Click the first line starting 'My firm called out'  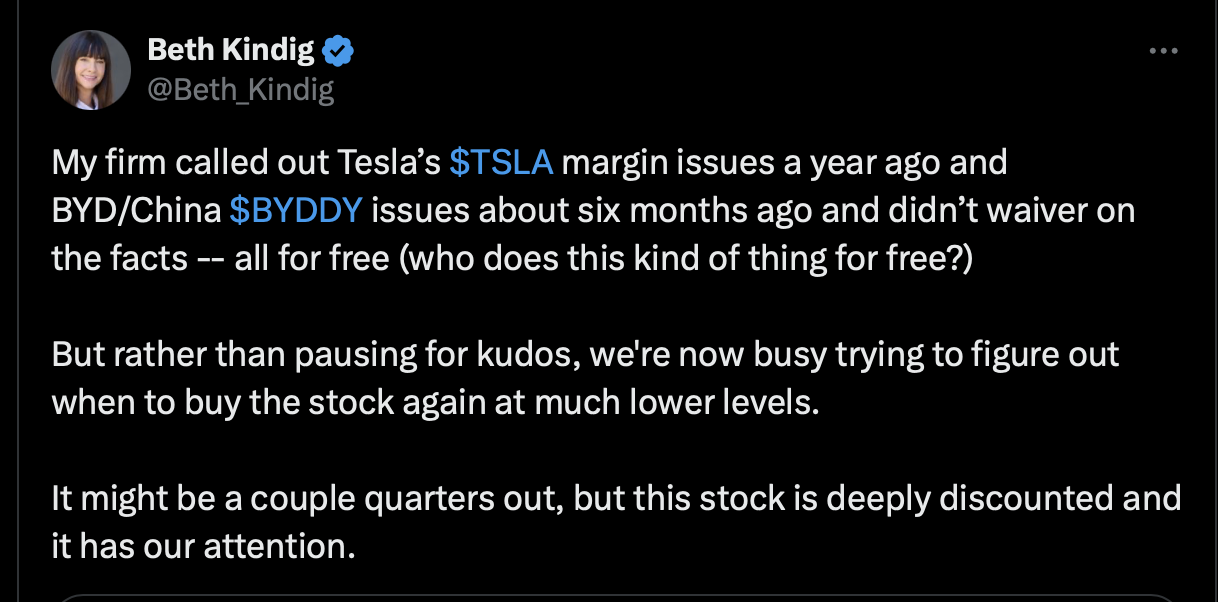click(240, 163)
